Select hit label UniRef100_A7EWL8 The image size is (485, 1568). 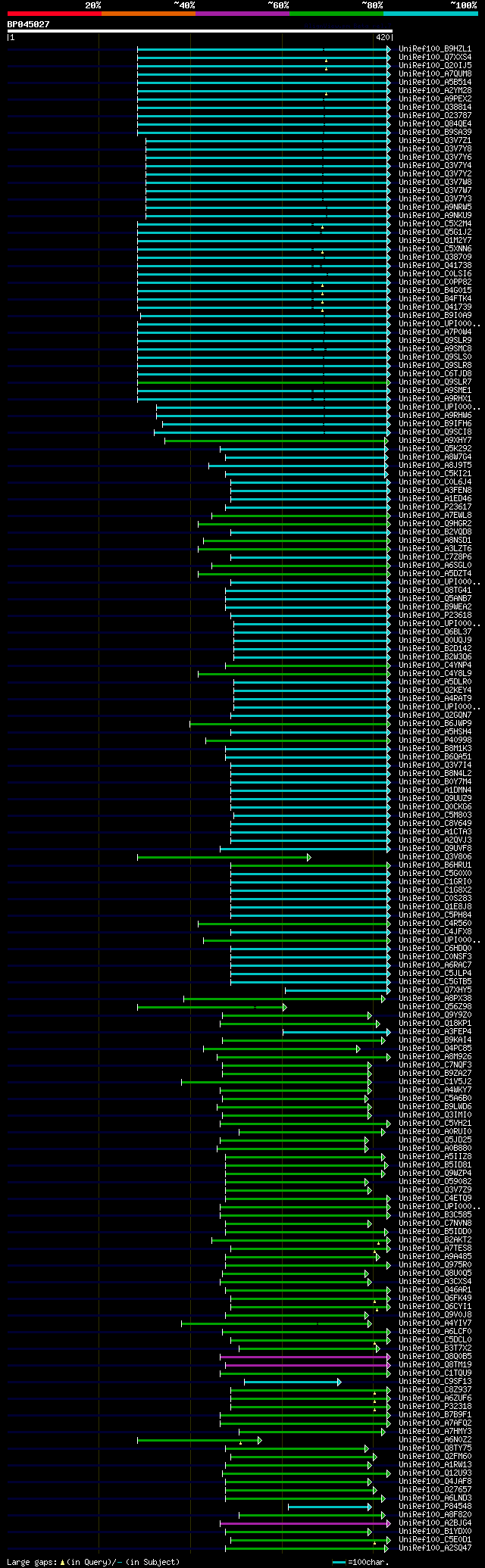435,515
